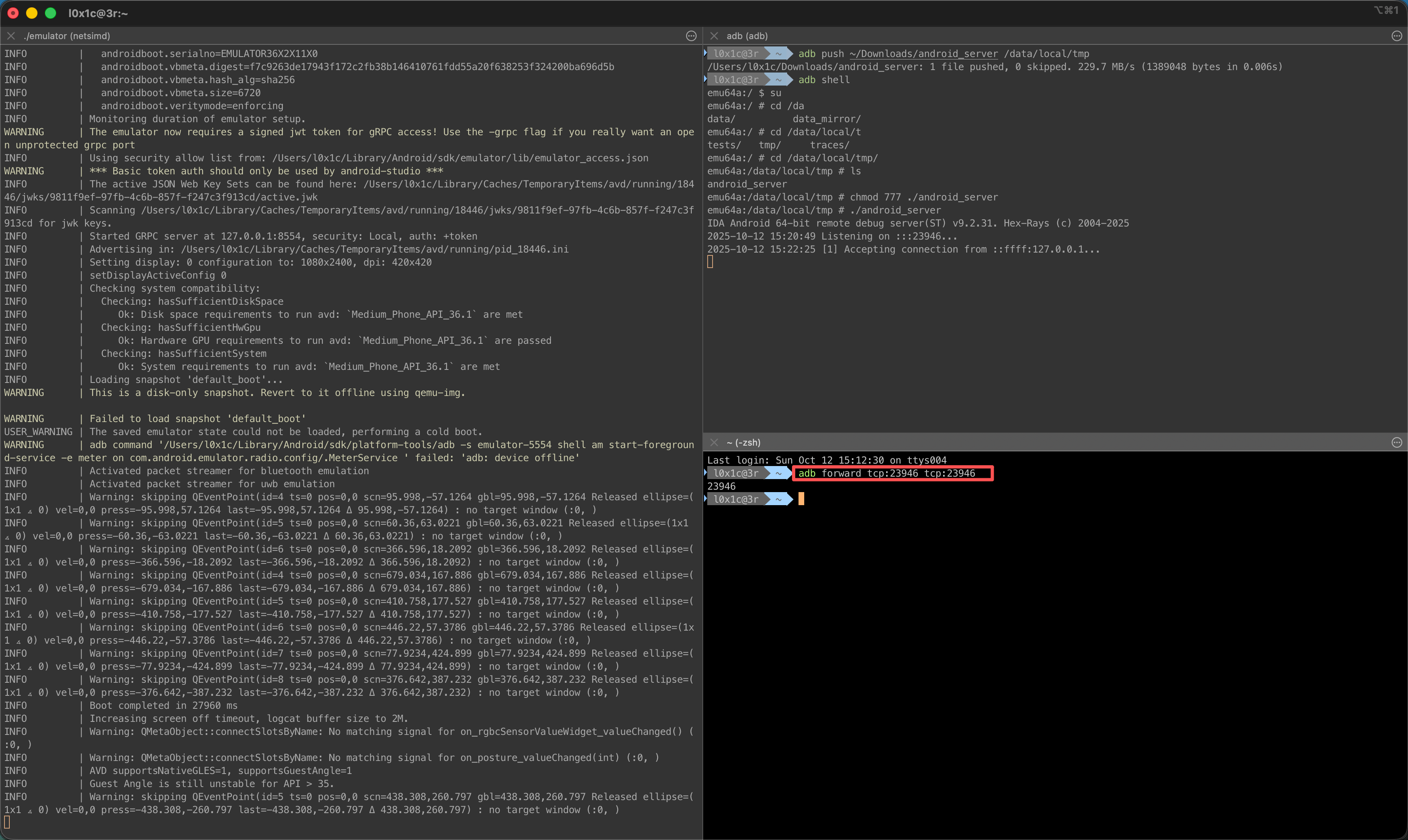Open the underlined ~/Downloads/android_server path
This screenshot has height=840, width=1408.
click(923, 54)
